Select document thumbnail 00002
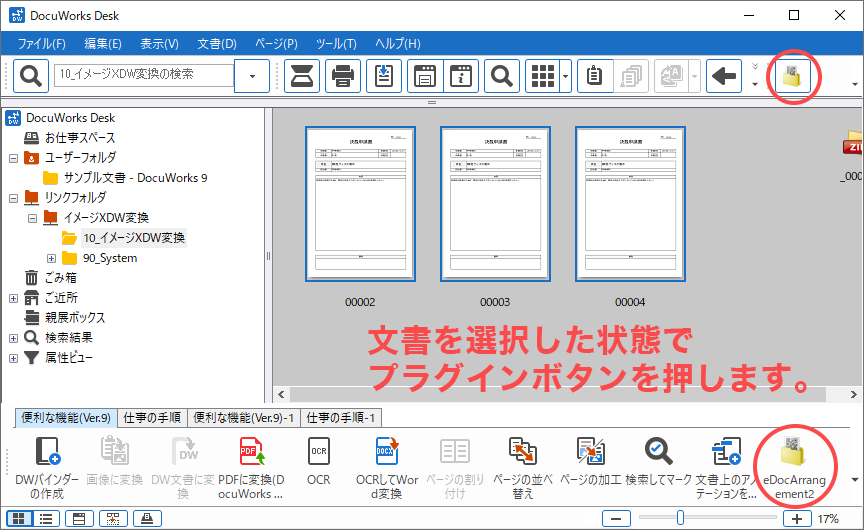 [360, 204]
